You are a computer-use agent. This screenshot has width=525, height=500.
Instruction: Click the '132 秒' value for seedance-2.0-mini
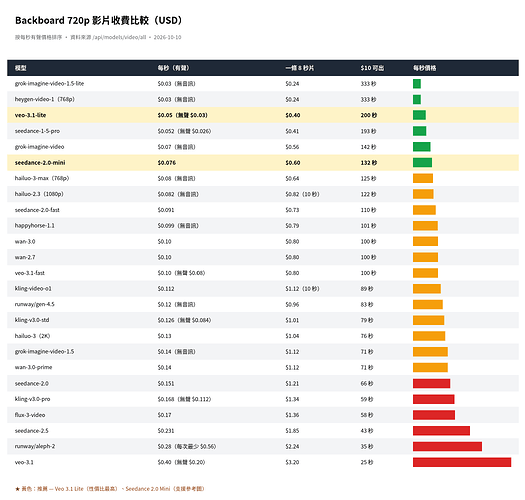(x=369, y=162)
